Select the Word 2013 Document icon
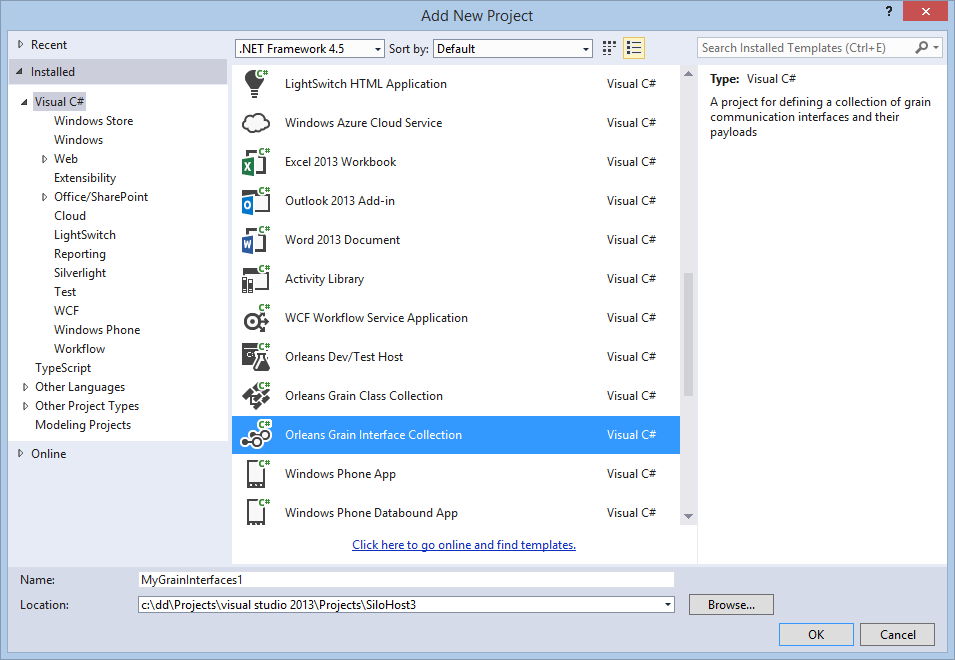 click(257, 240)
